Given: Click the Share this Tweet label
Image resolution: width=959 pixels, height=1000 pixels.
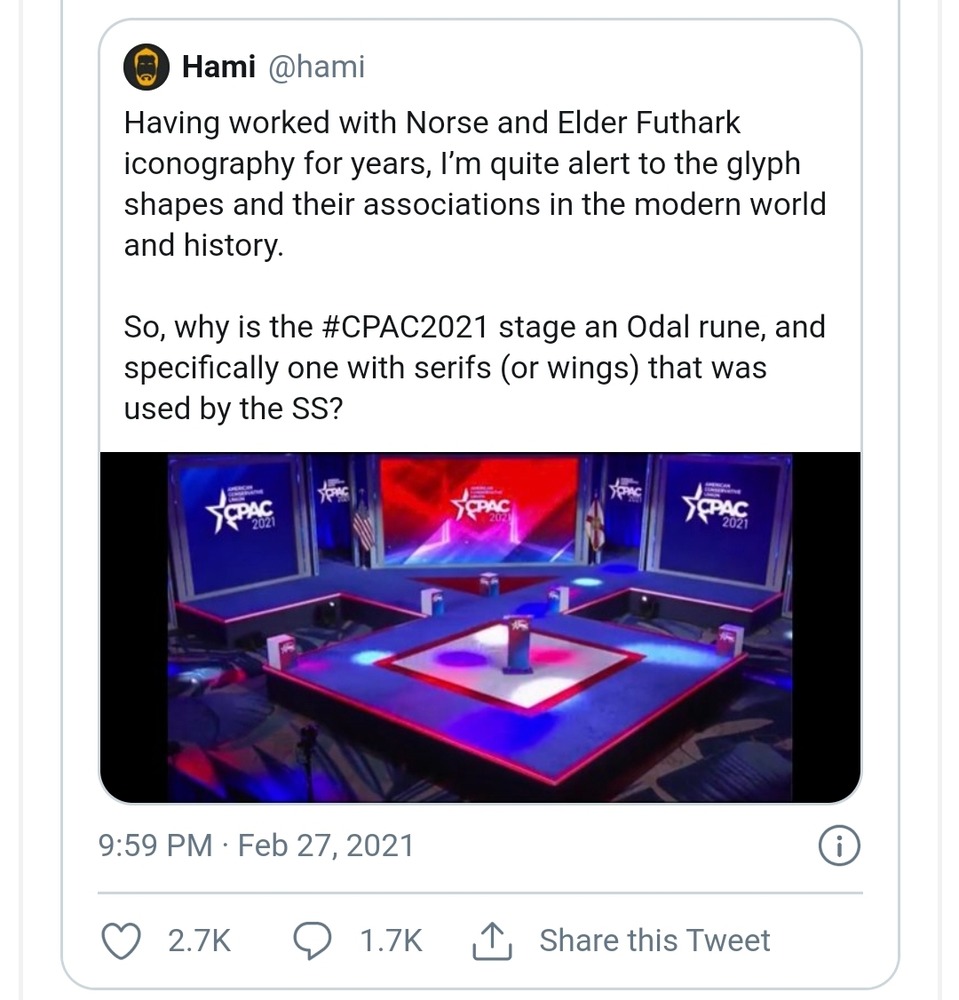Looking at the screenshot, I should pyautogui.click(x=654, y=940).
